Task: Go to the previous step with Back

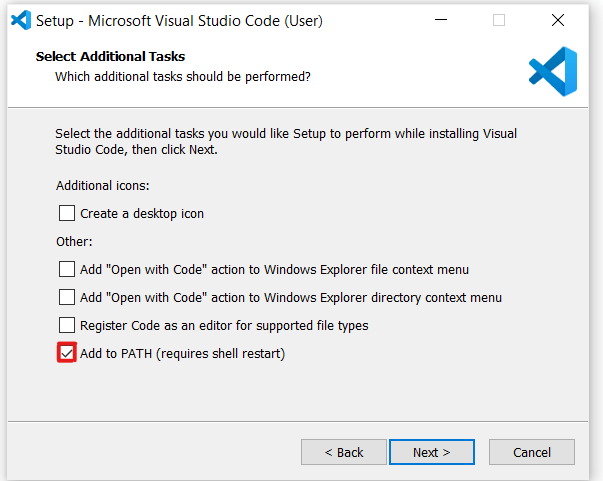Action: [x=343, y=452]
